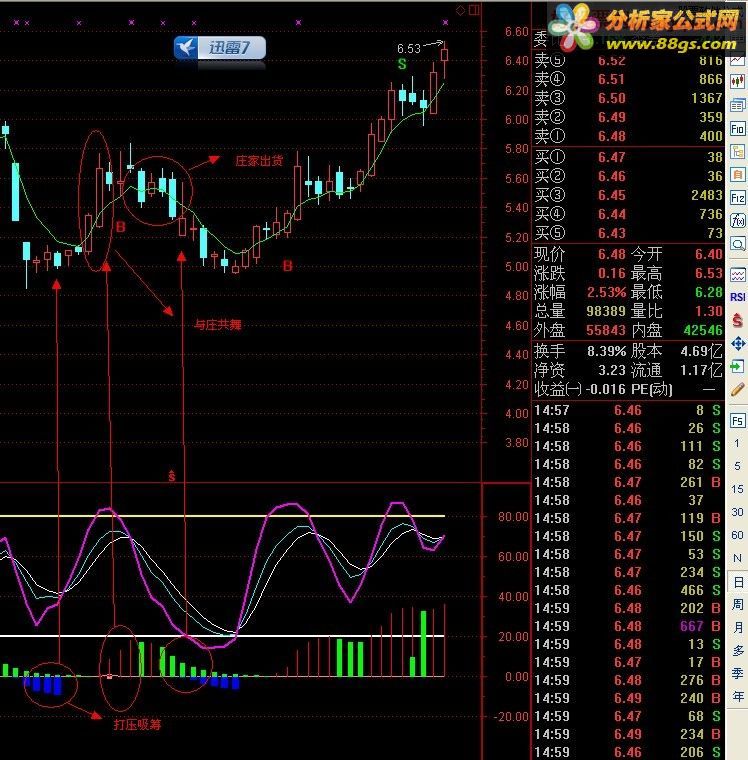Select the 日 daily period

coord(738,582)
